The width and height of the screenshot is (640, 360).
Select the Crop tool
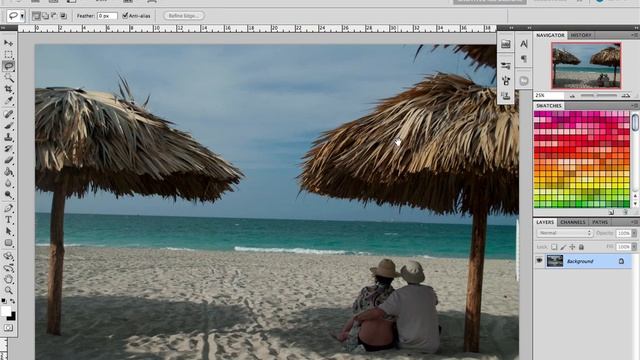[8, 89]
